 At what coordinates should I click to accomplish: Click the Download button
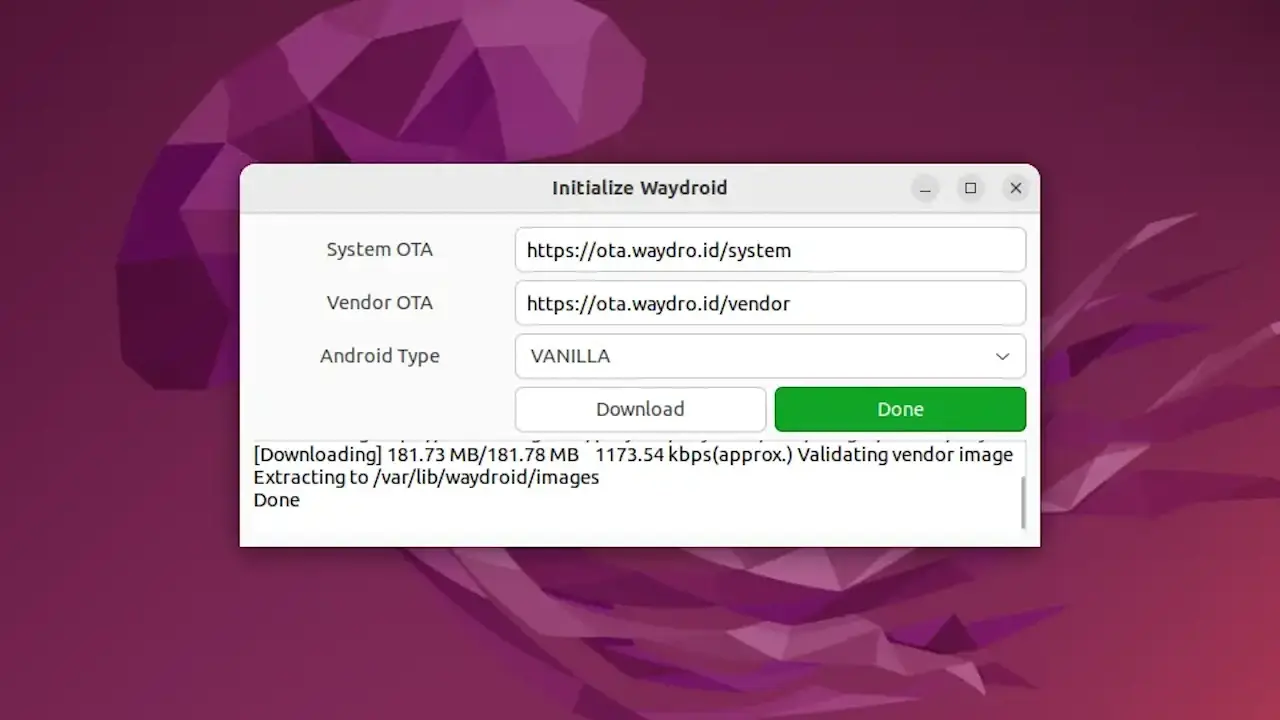pyautogui.click(x=640, y=409)
